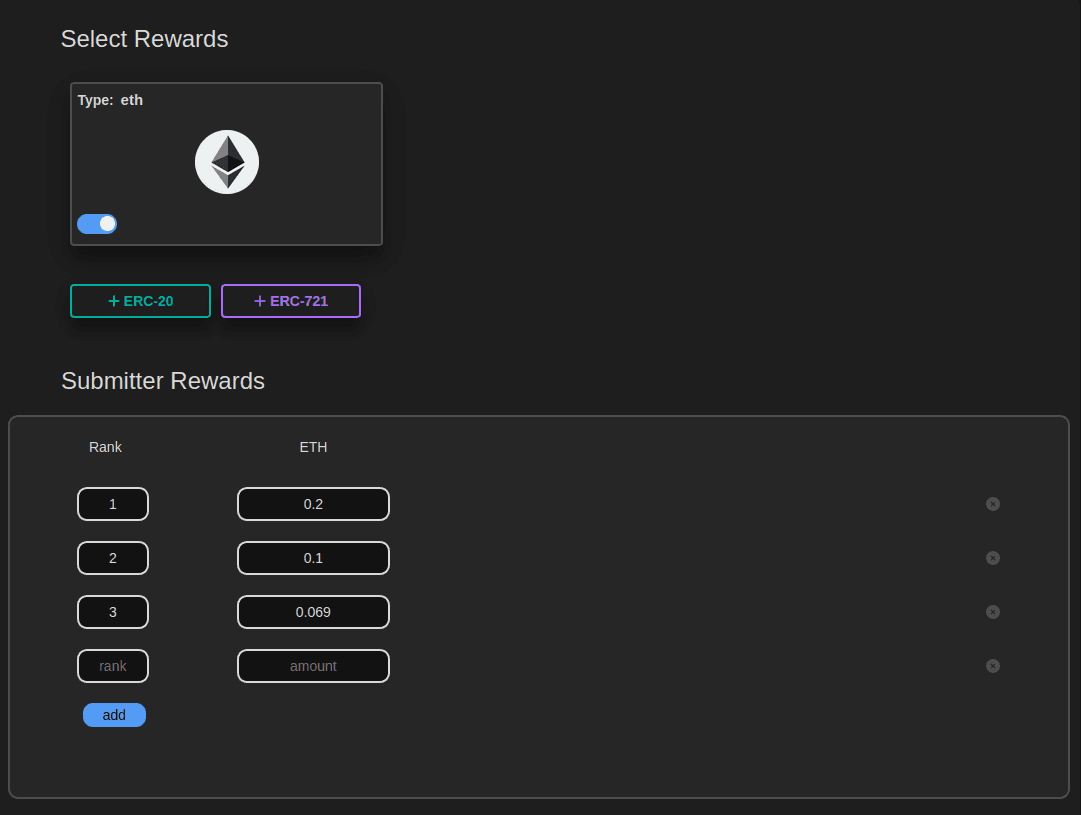
Task: Delete the empty placeholder reward row
Action: click(993, 666)
